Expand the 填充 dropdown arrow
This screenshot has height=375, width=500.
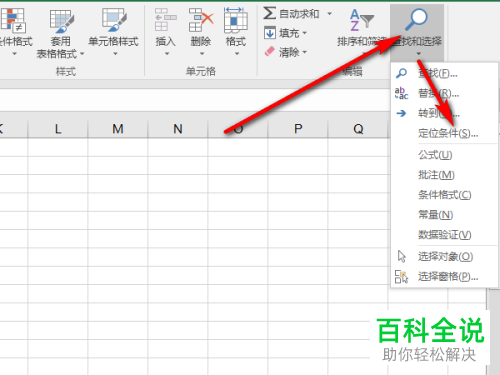(x=304, y=33)
